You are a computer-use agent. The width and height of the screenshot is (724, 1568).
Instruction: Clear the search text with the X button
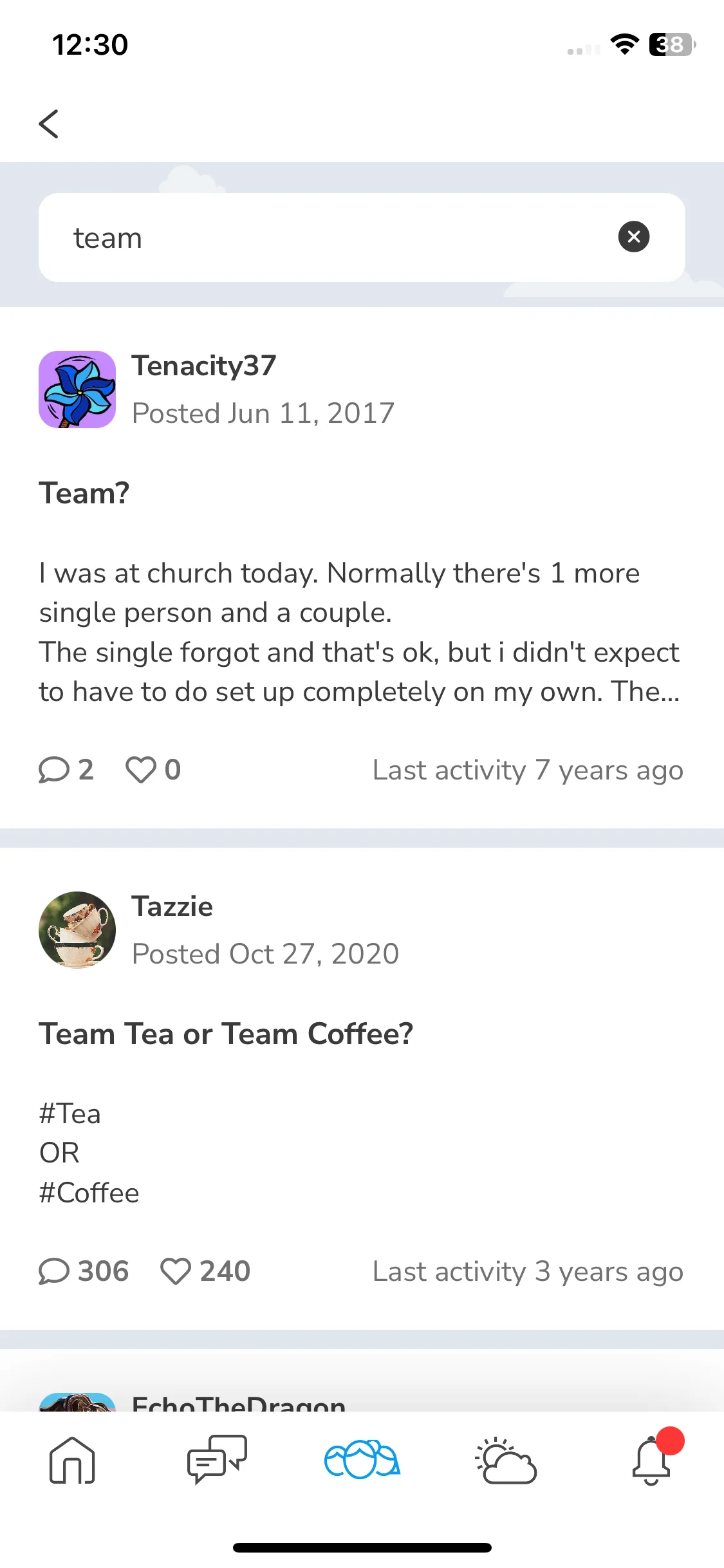coord(633,236)
